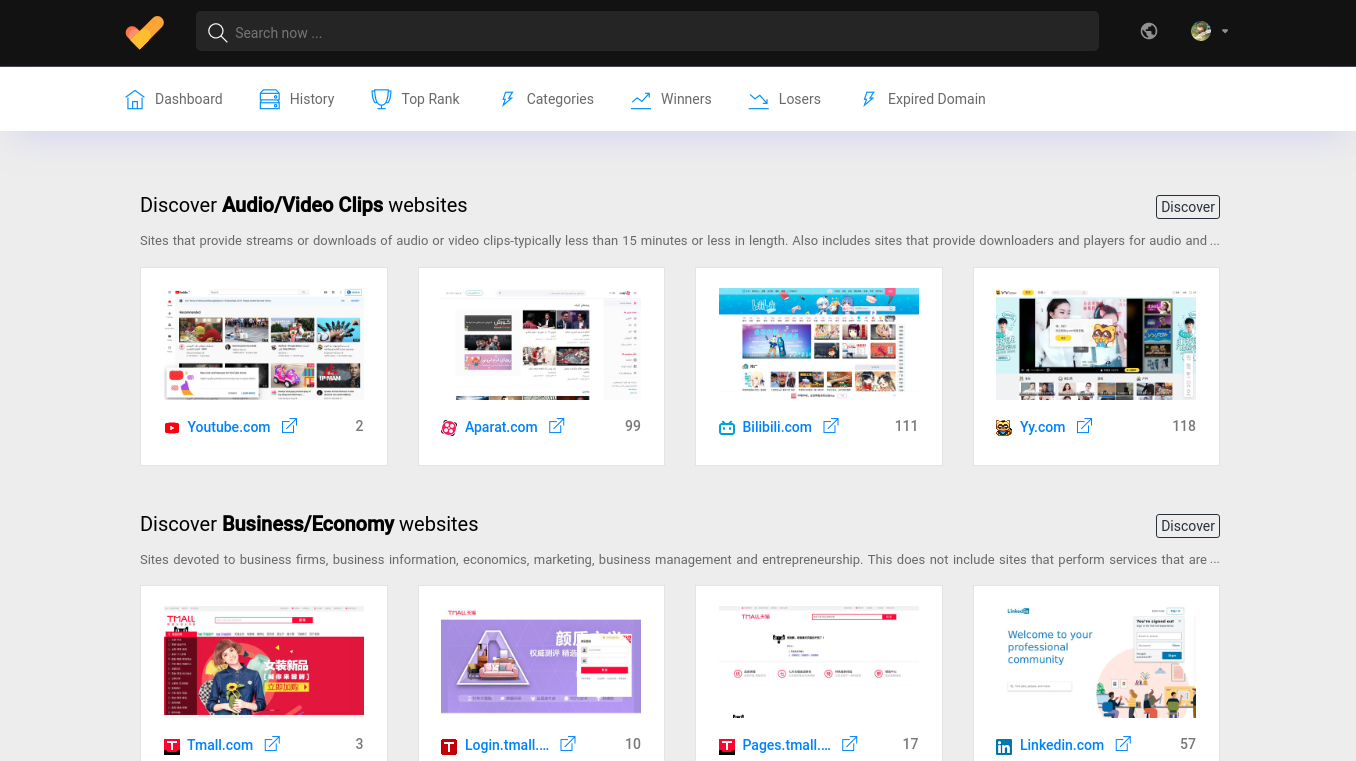The image size is (1356, 761).
Task: Click the search magnifier icon
Action: (217, 33)
